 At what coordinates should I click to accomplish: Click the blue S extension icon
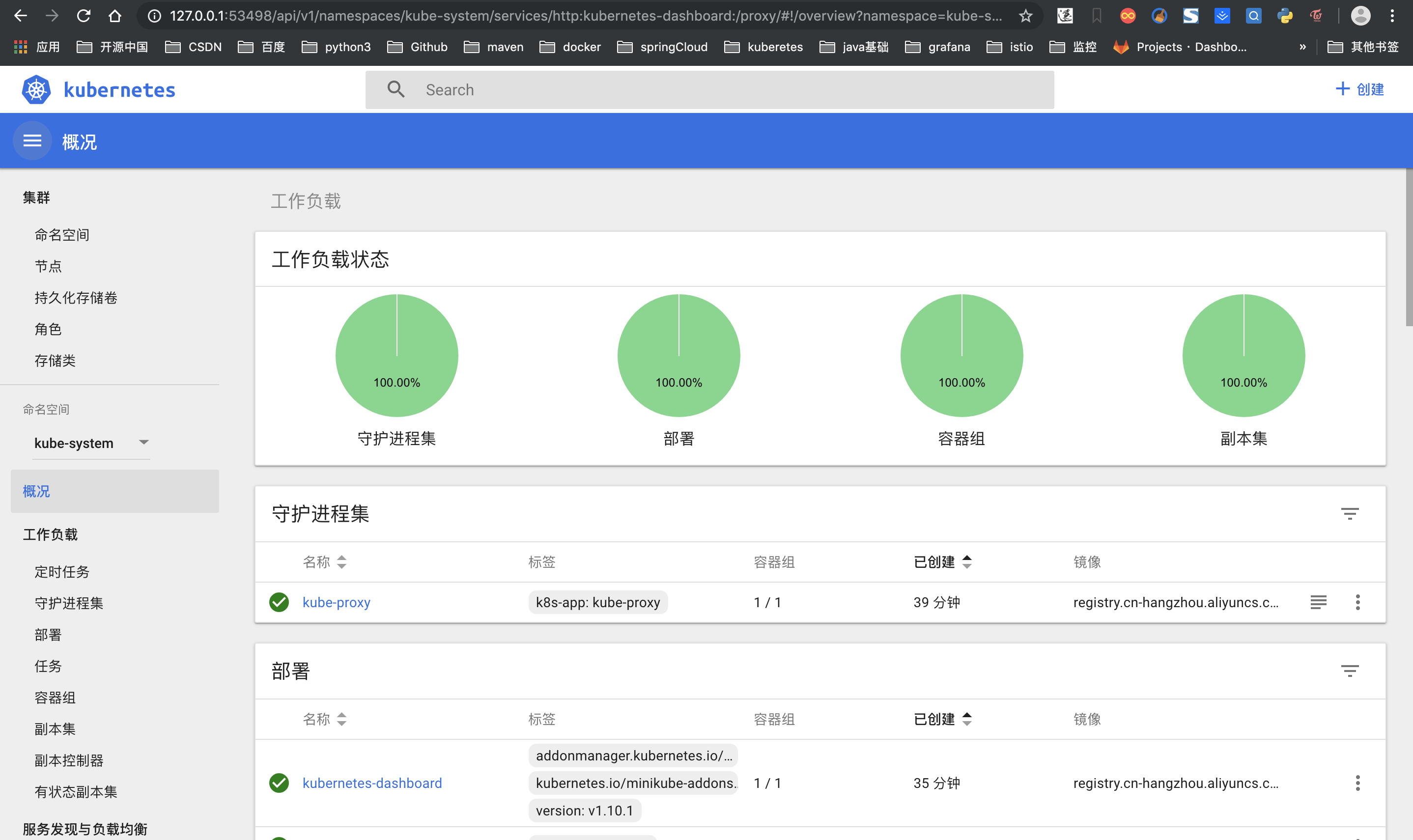(x=1190, y=16)
